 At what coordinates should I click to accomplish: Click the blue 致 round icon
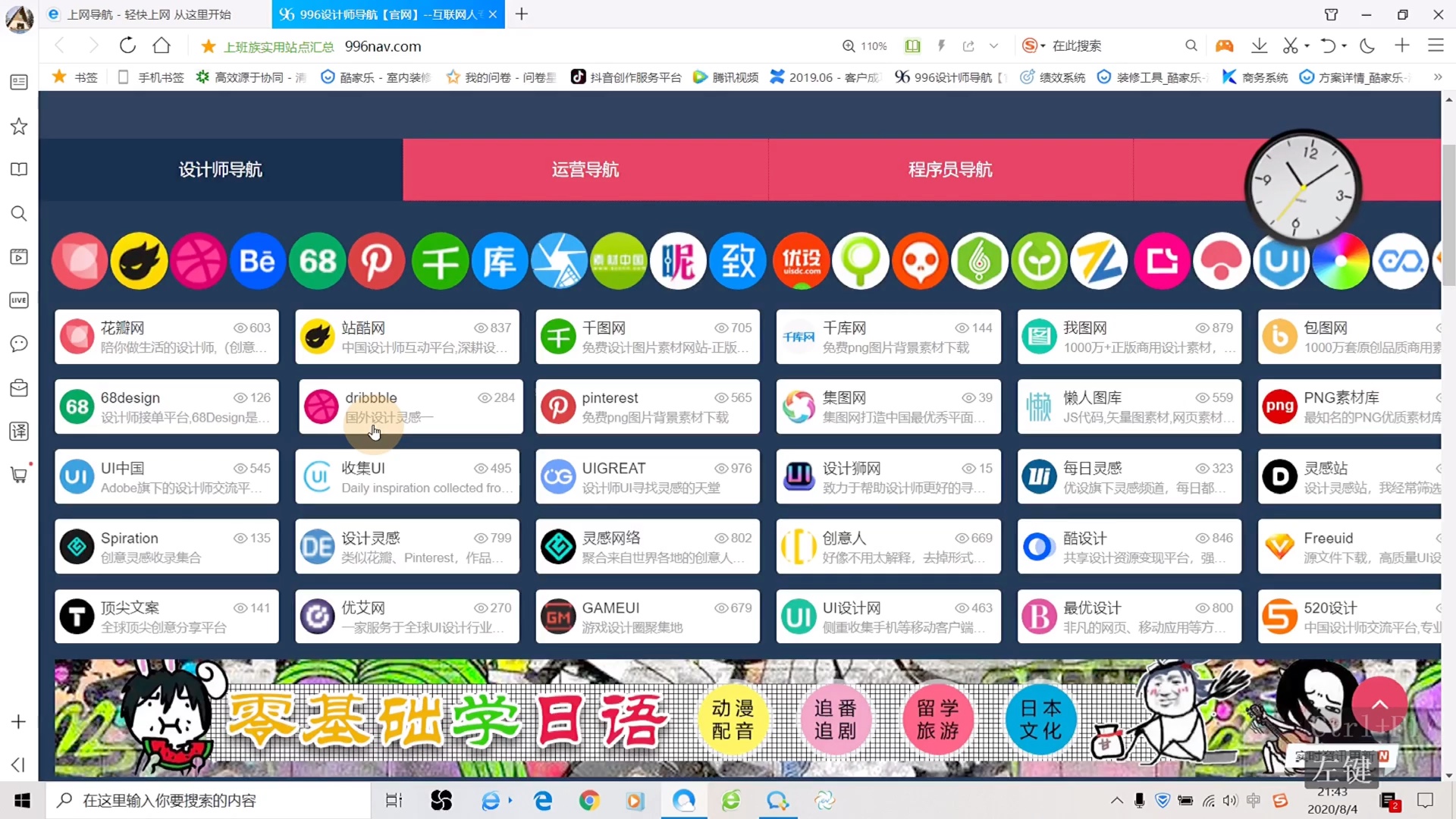(x=738, y=261)
